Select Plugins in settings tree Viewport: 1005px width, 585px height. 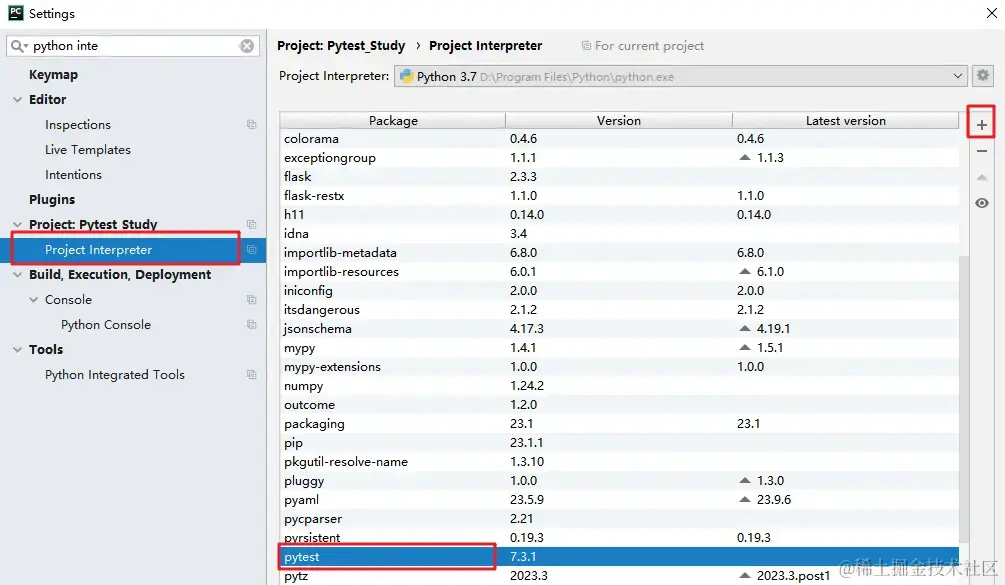pos(52,199)
